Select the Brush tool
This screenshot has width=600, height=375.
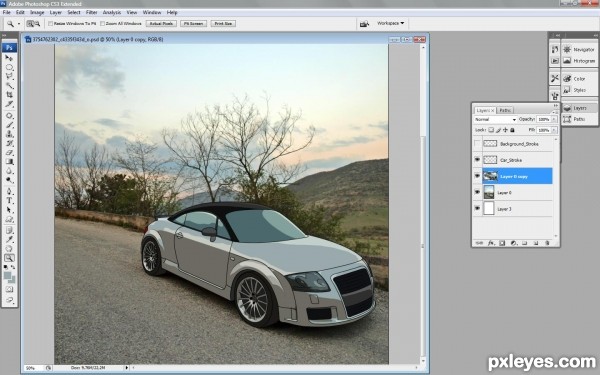click(9, 125)
